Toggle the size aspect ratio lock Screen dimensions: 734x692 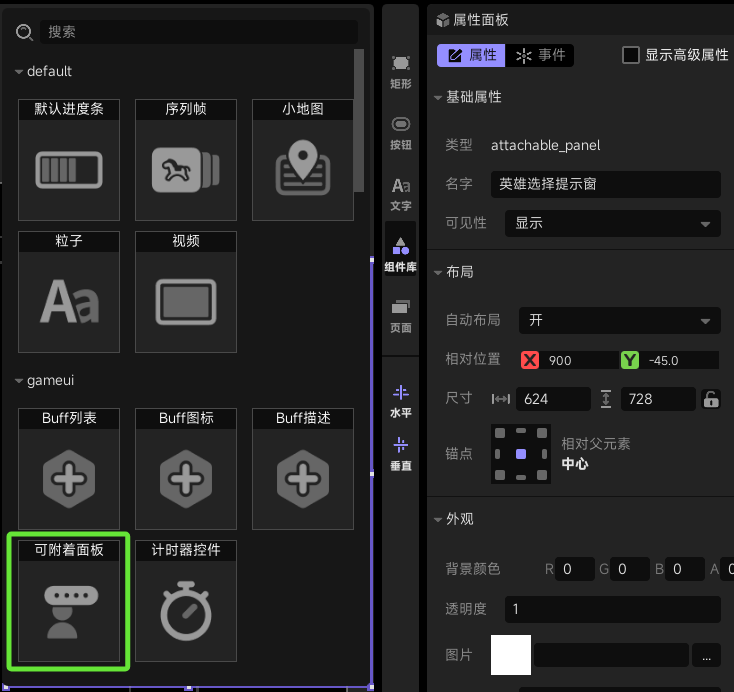coord(711,399)
